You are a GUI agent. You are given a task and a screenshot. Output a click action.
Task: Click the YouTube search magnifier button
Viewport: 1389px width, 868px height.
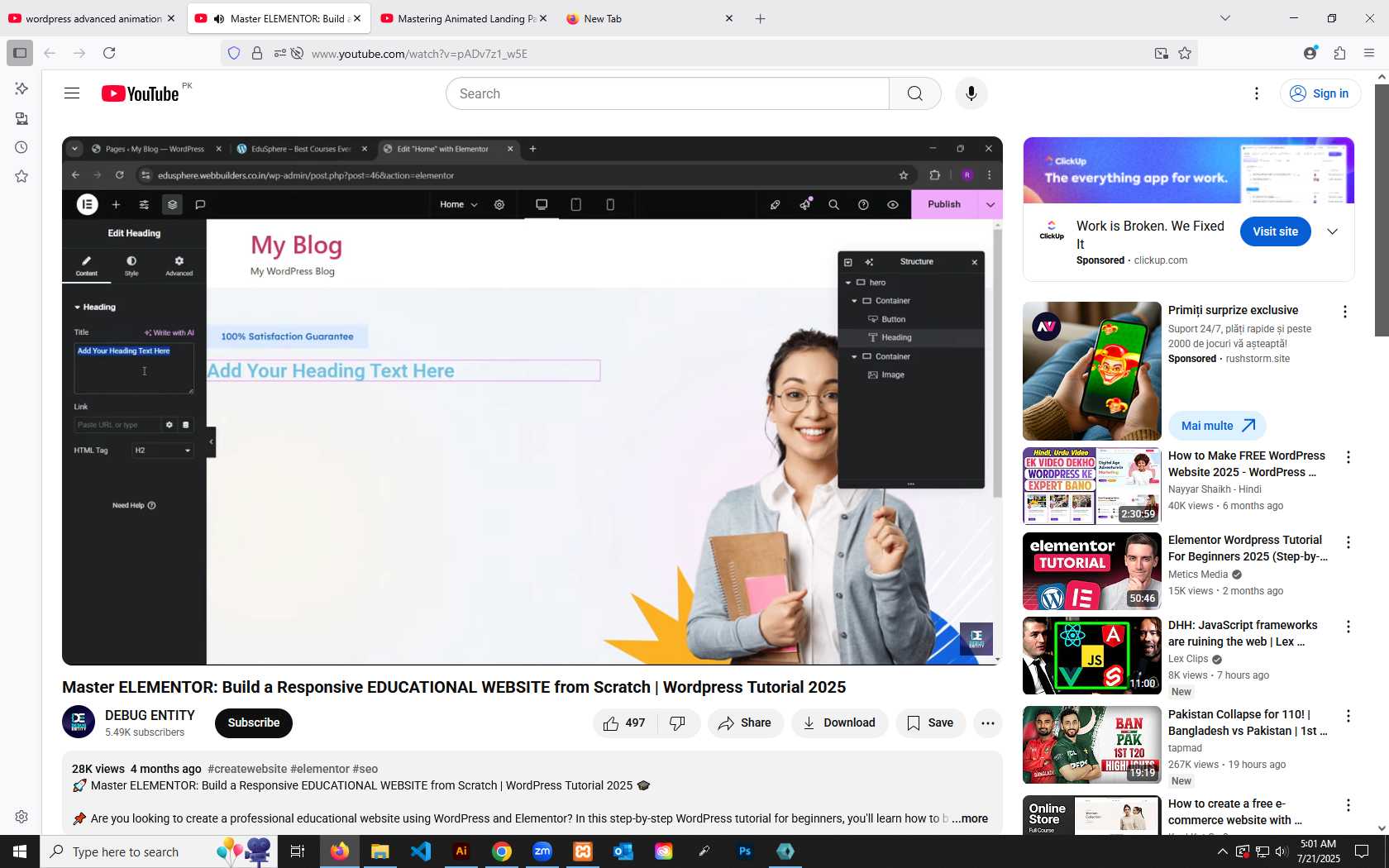[914, 93]
